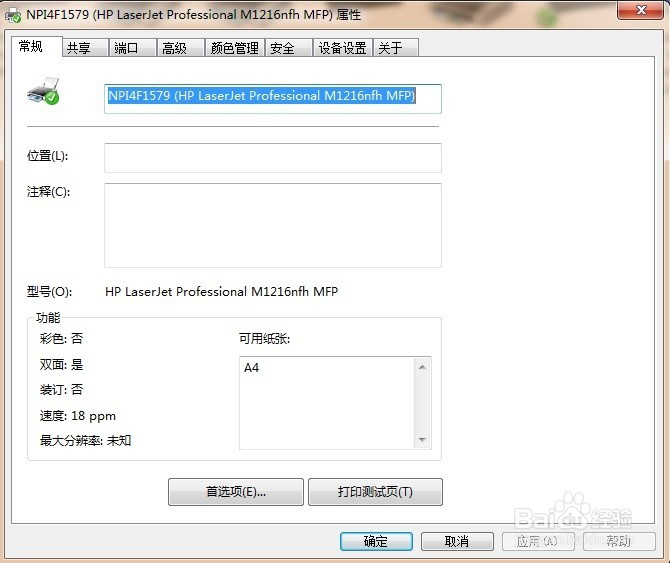Click the 帮助 button
This screenshot has height=563, width=670.
point(619,541)
